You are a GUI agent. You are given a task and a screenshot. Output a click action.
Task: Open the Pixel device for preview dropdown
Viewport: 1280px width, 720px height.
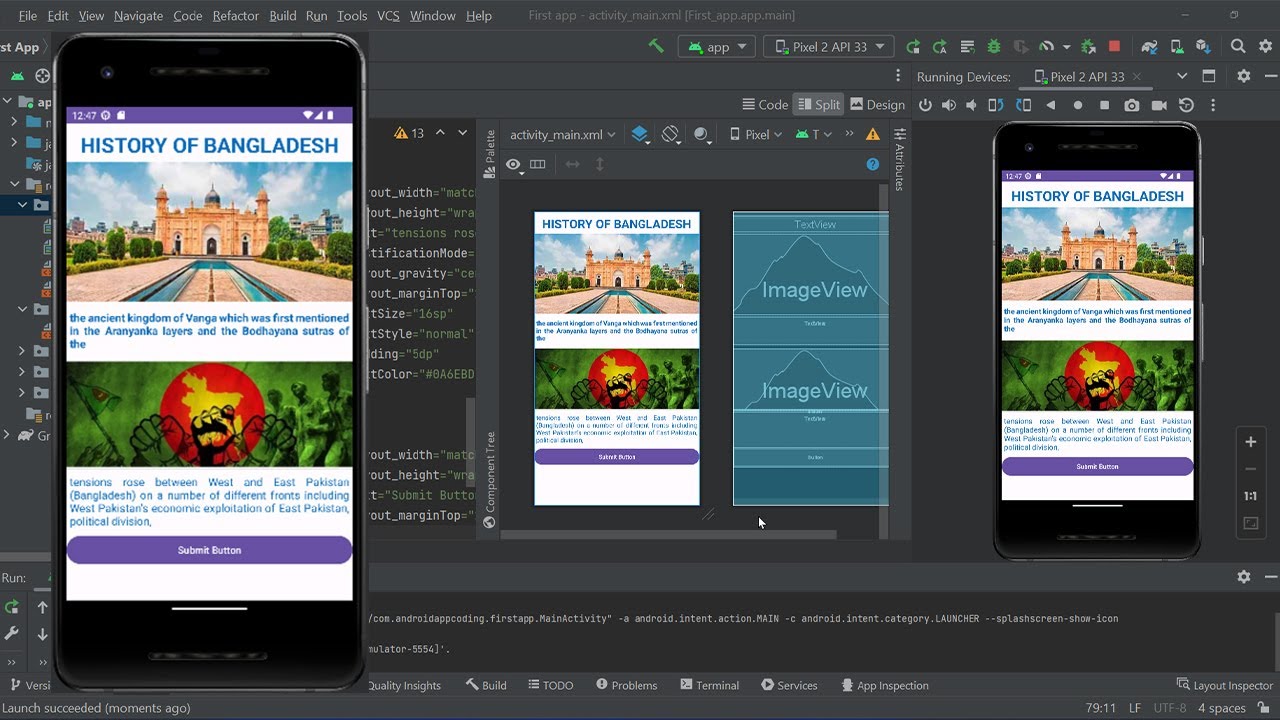[756, 134]
